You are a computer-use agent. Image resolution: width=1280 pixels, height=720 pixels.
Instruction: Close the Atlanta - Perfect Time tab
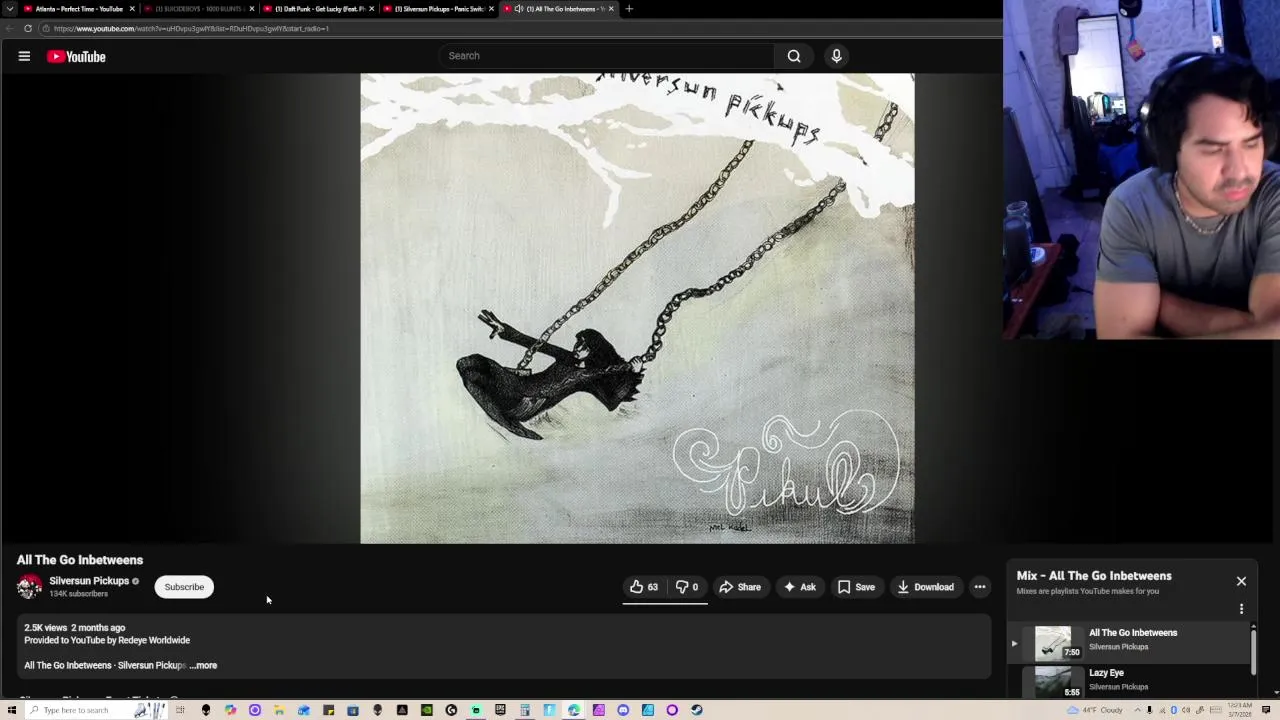132,9
